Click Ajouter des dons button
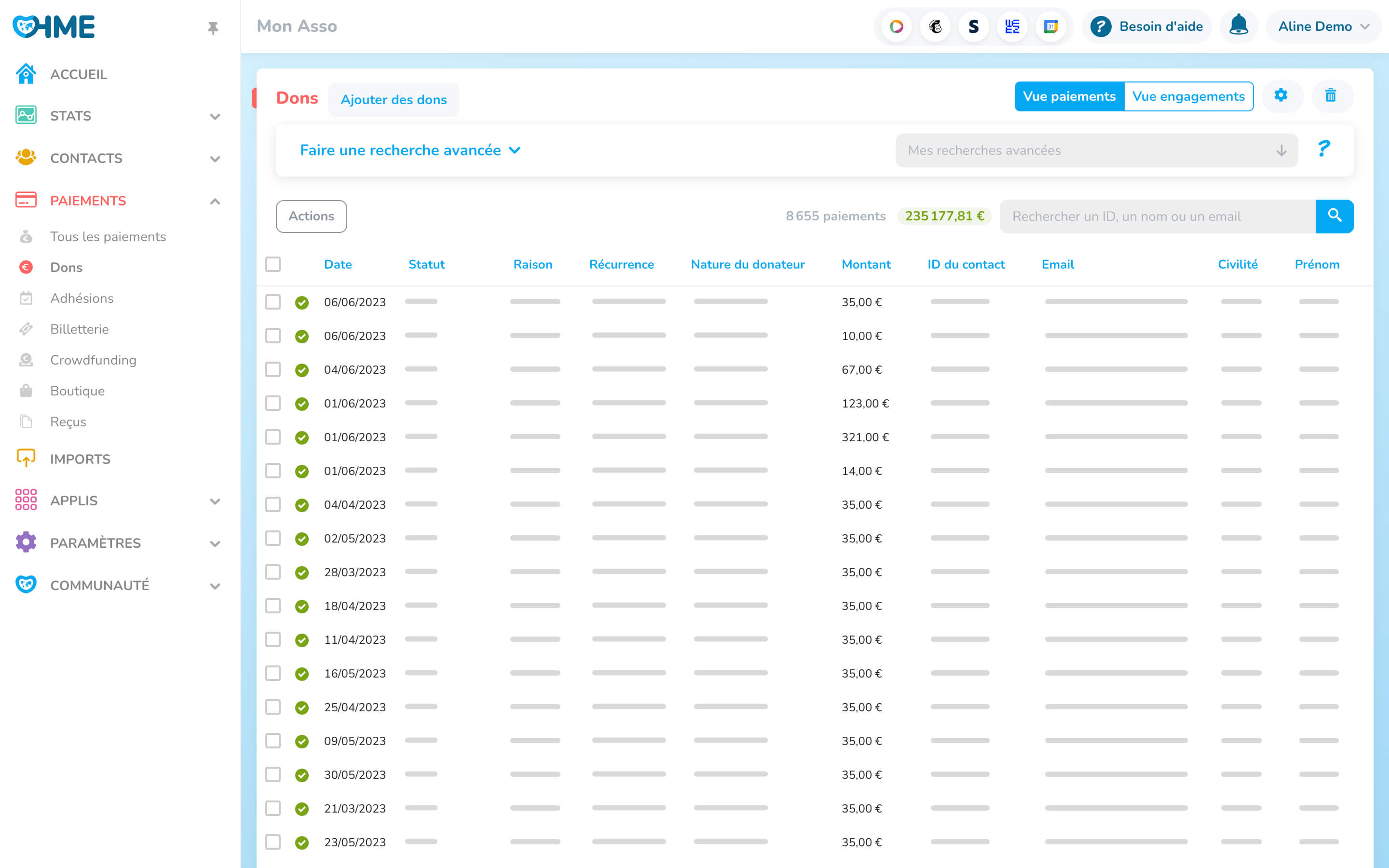1389x868 pixels. point(393,100)
